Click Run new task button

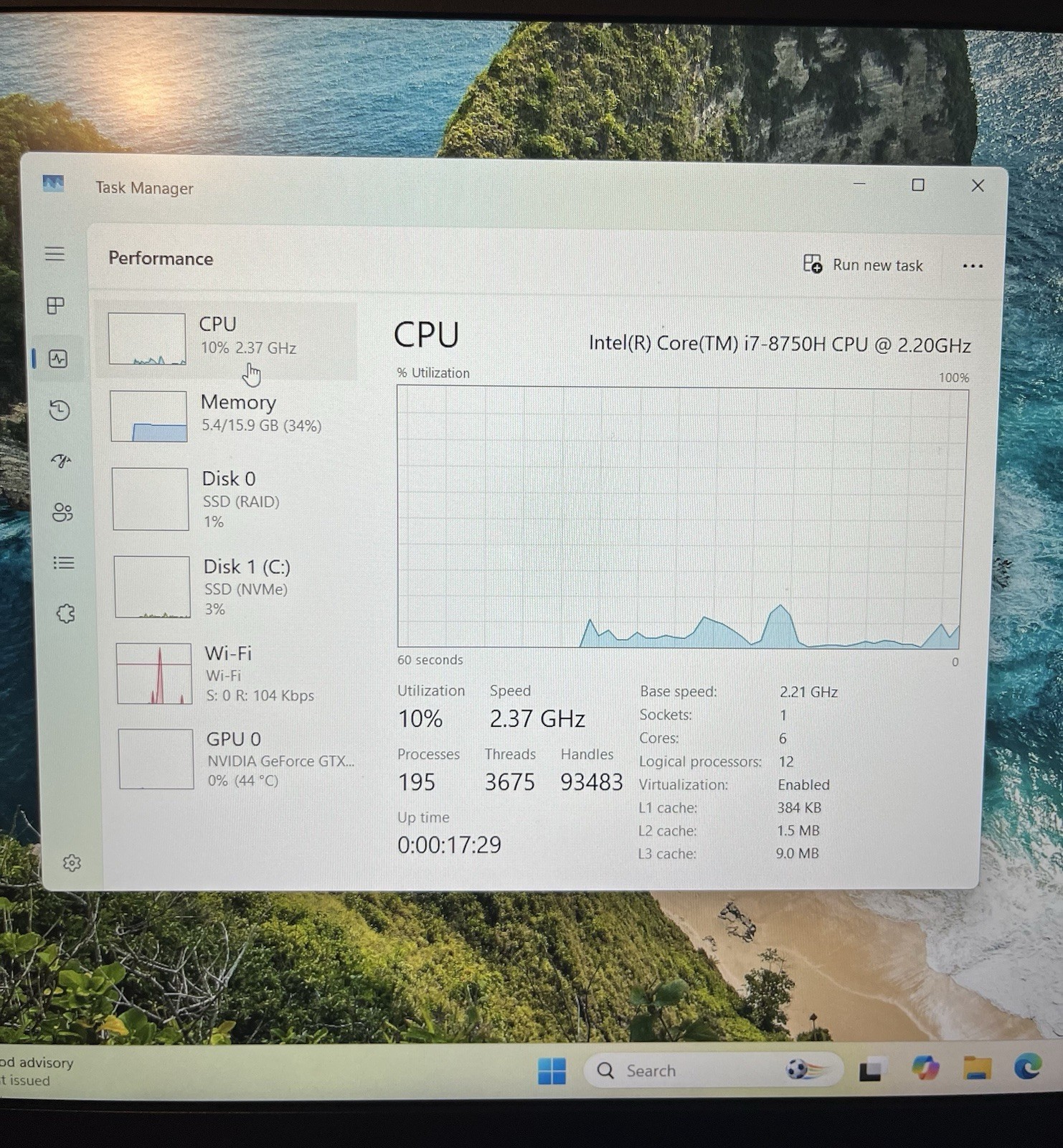click(x=863, y=265)
